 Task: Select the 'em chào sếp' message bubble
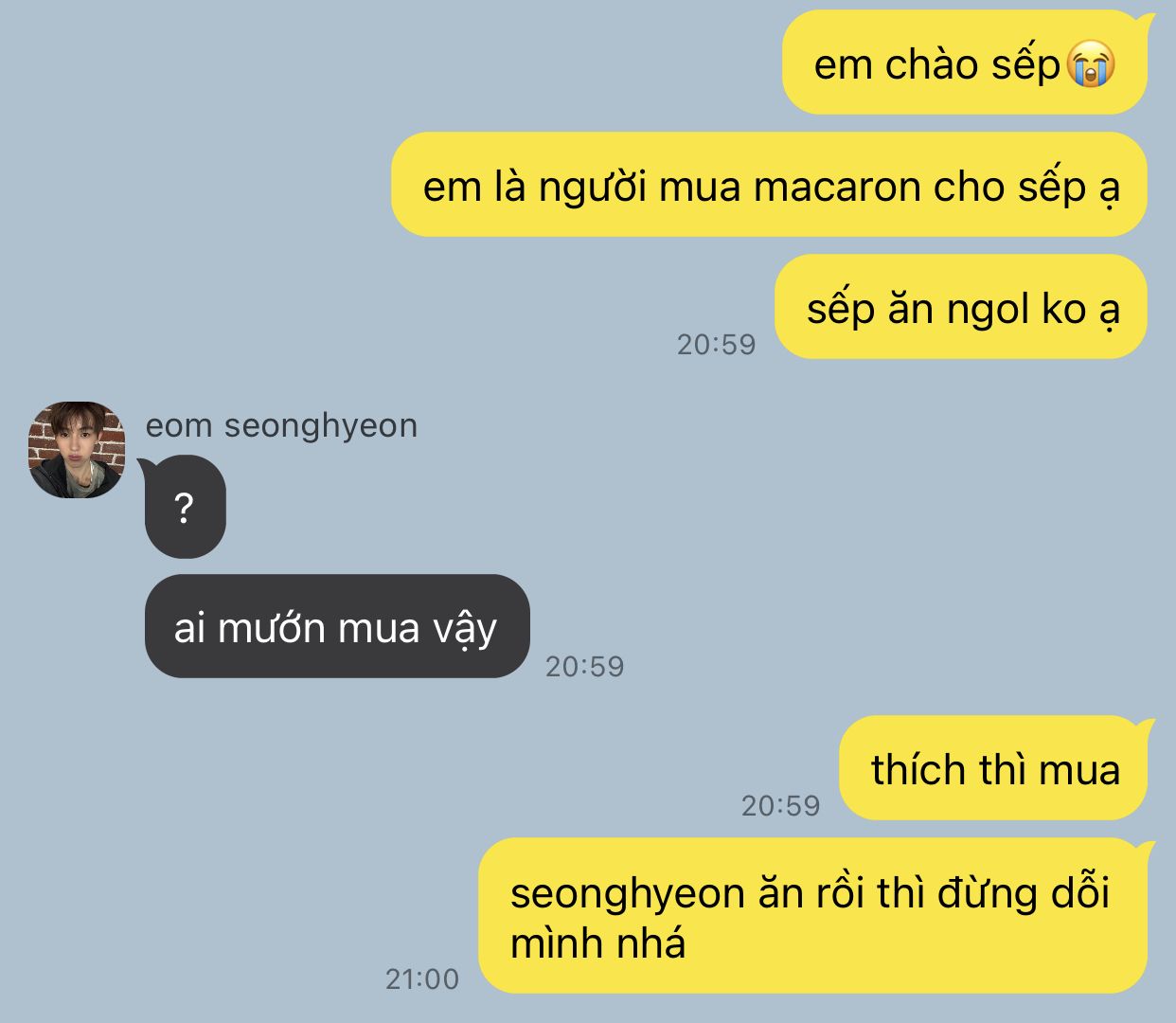[964, 63]
